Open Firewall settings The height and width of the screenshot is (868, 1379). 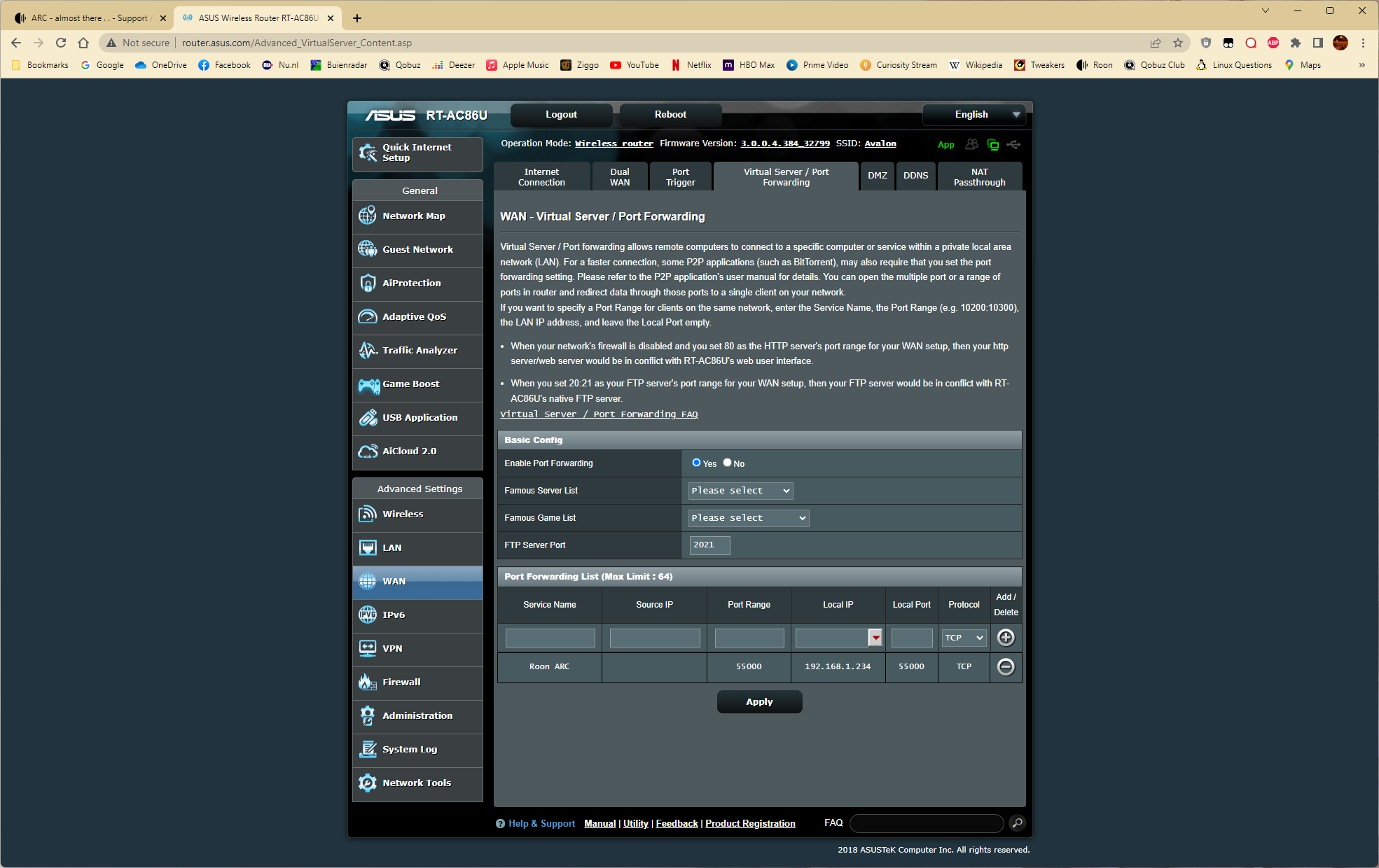pos(417,682)
